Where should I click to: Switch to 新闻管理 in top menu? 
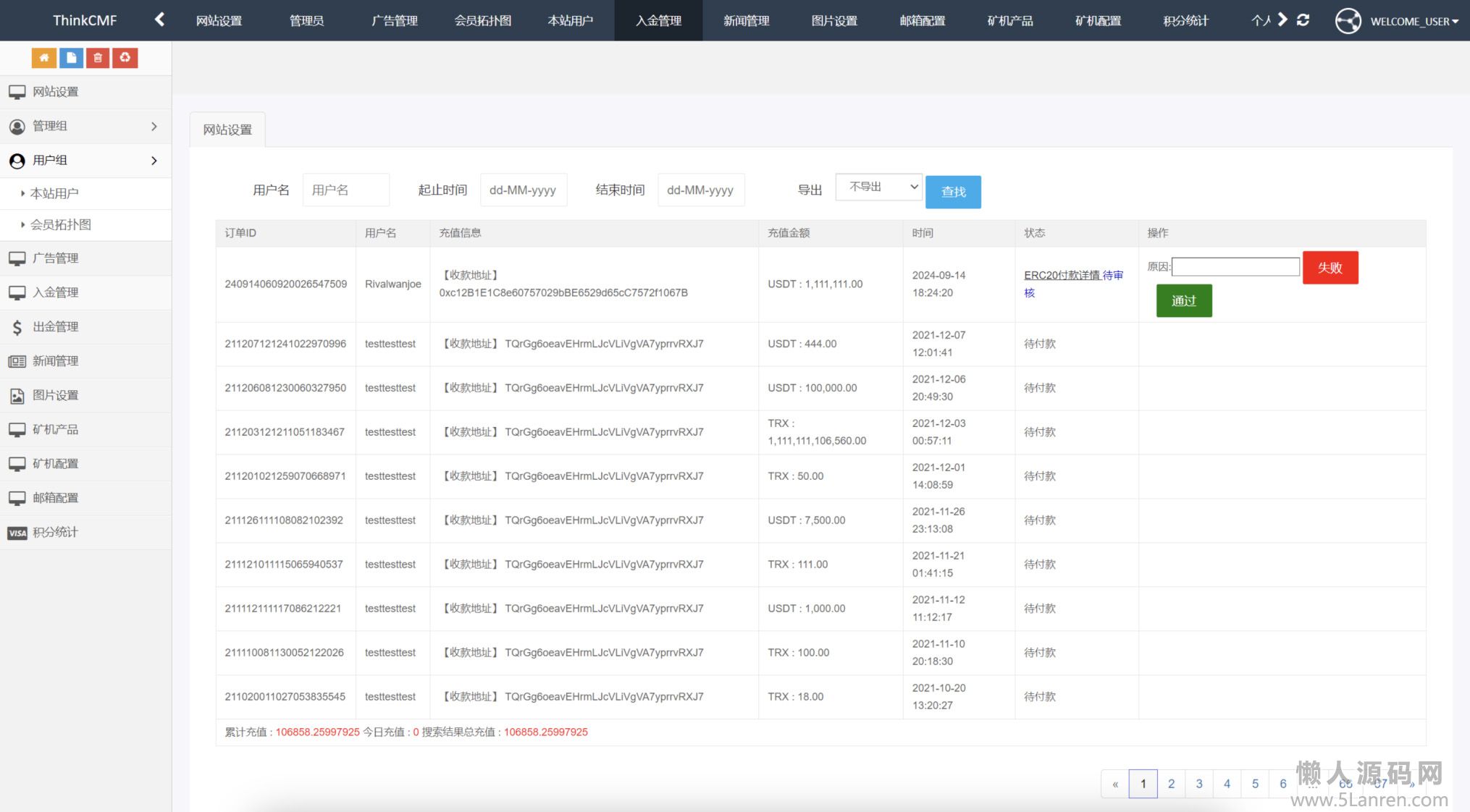746,21
